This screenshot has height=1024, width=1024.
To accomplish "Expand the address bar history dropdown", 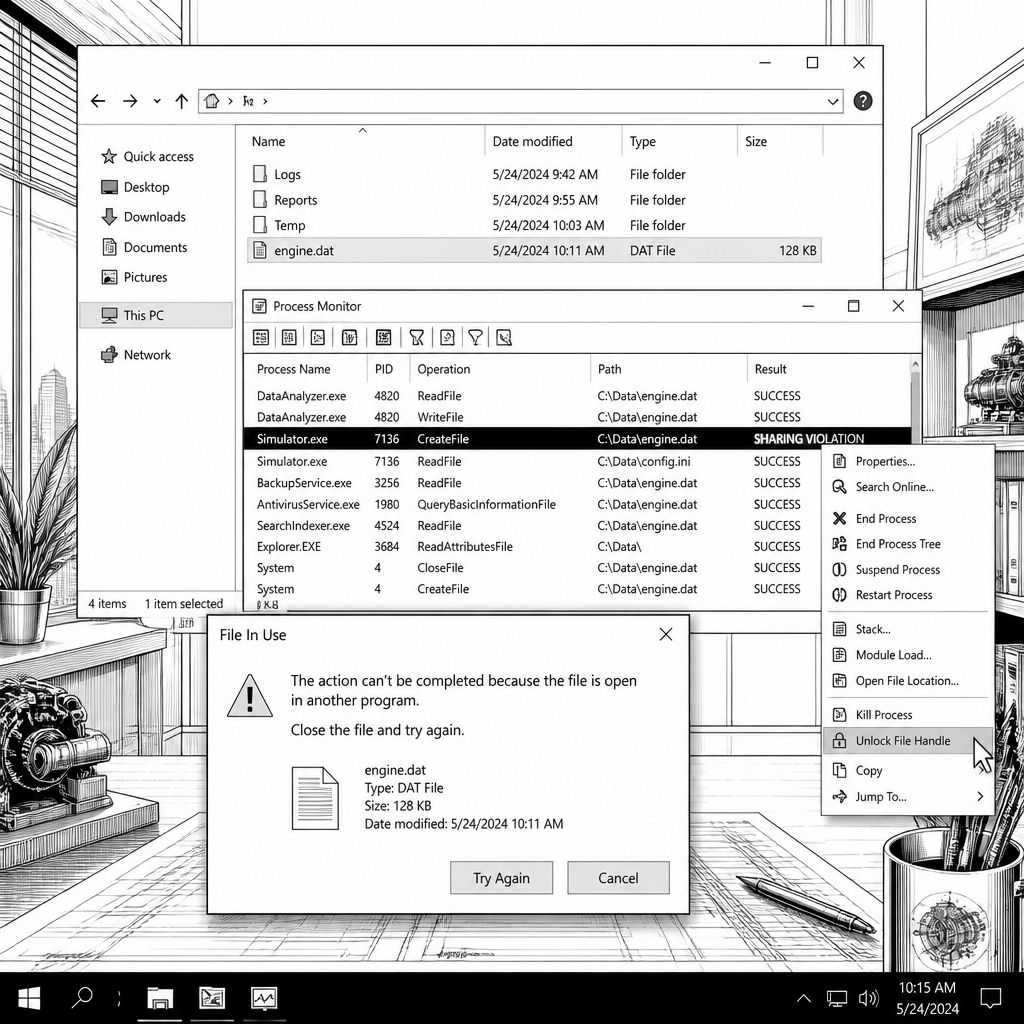I will click(833, 101).
